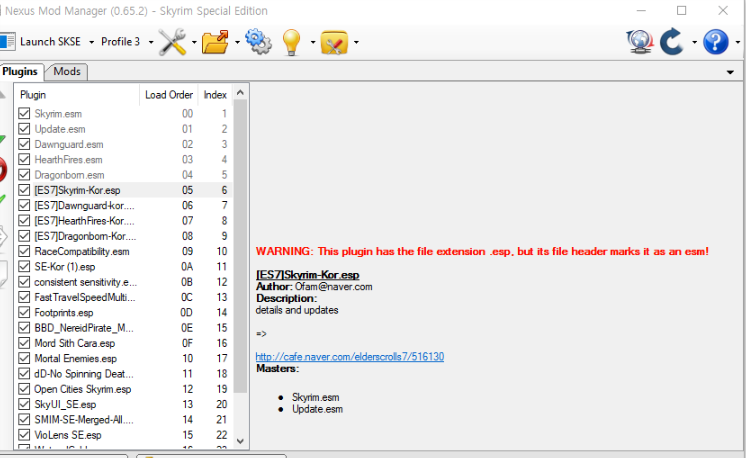Screen dimensions: 746x458
Task: Select the Plugins tab
Action: 20,72
